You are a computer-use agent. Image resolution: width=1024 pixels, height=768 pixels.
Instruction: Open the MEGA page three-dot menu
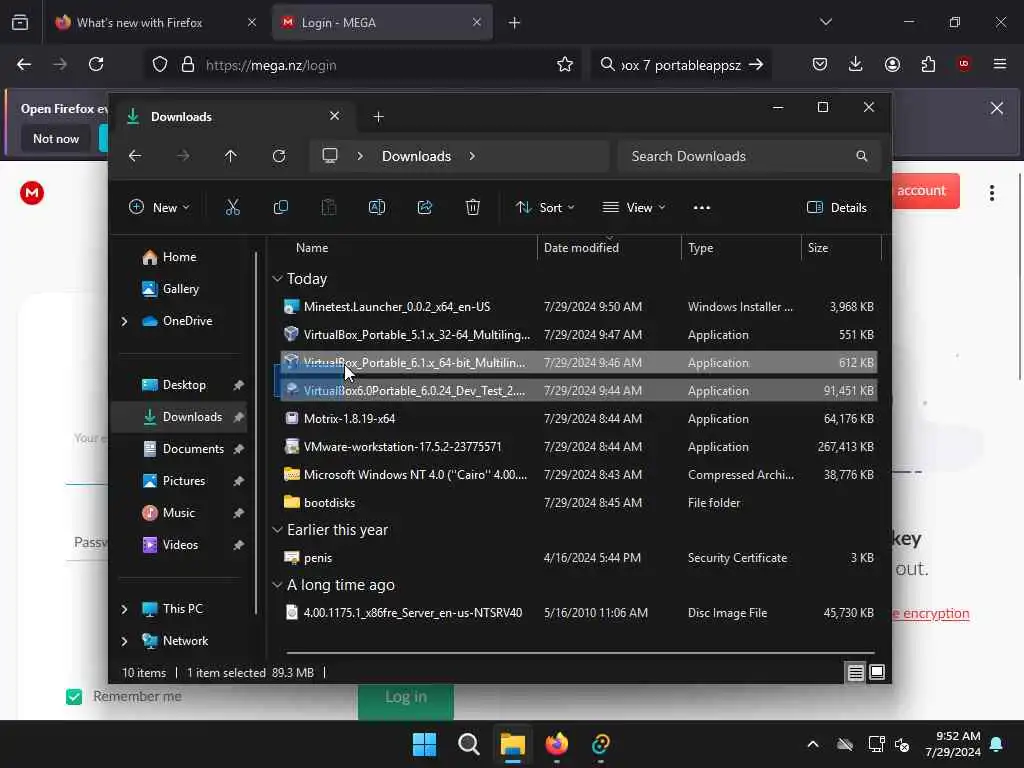pyautogui.click(x=992, y=193)
